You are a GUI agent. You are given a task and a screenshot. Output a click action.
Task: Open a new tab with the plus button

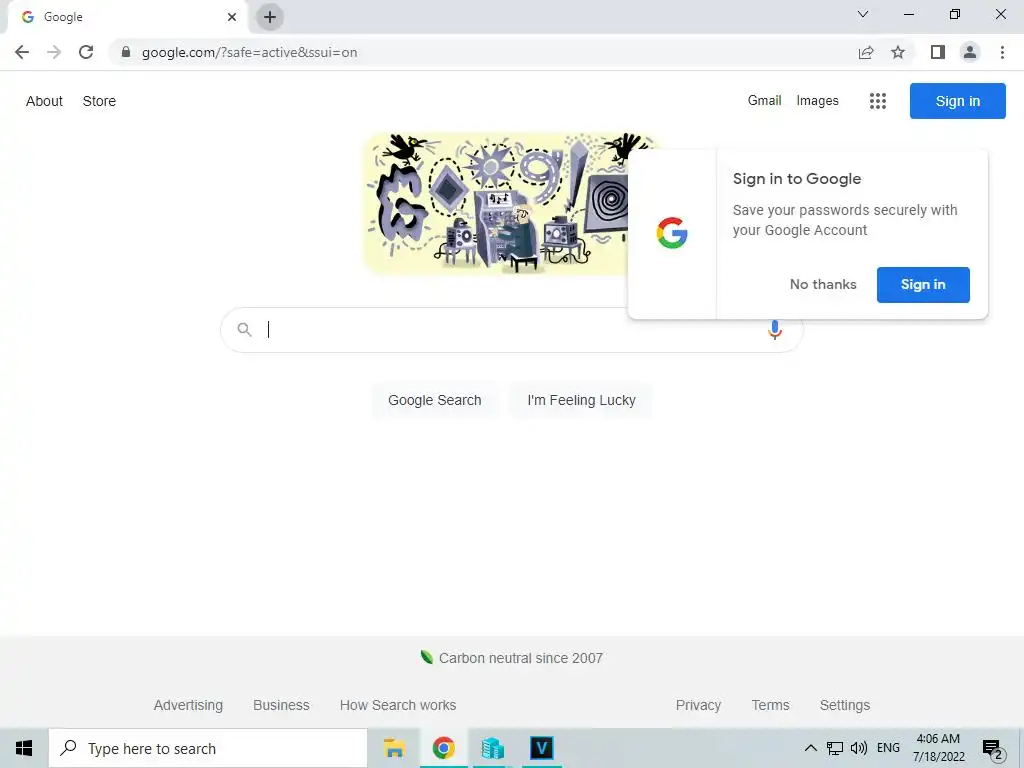pos(270,17)
